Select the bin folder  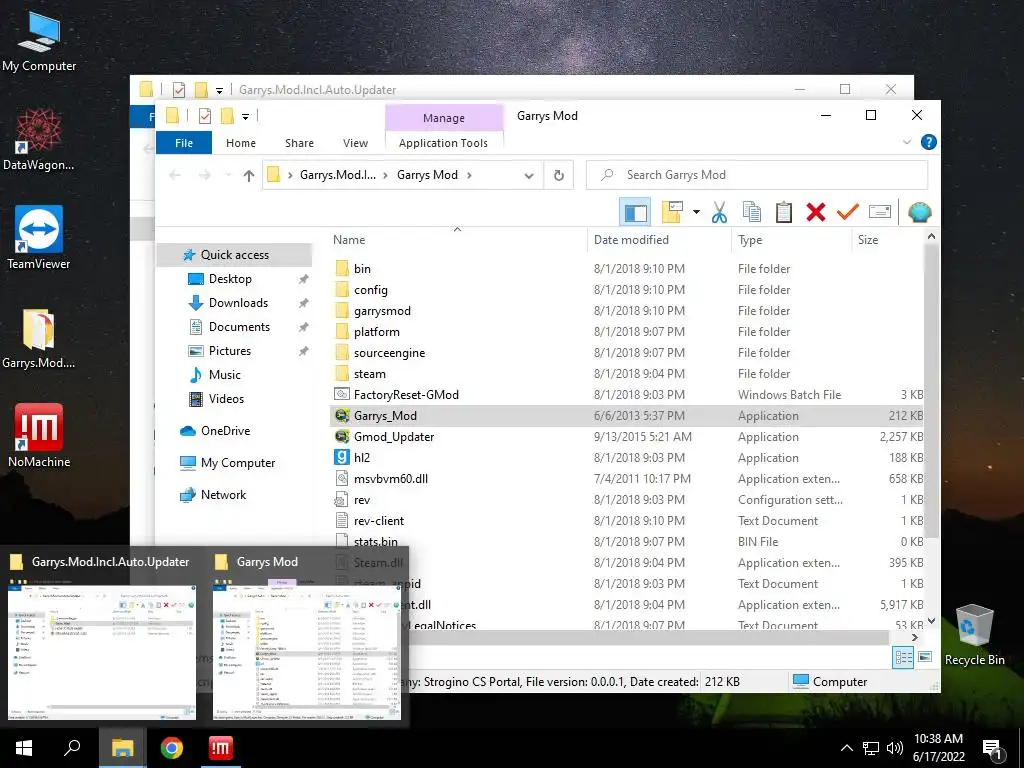tap(362, 268)
